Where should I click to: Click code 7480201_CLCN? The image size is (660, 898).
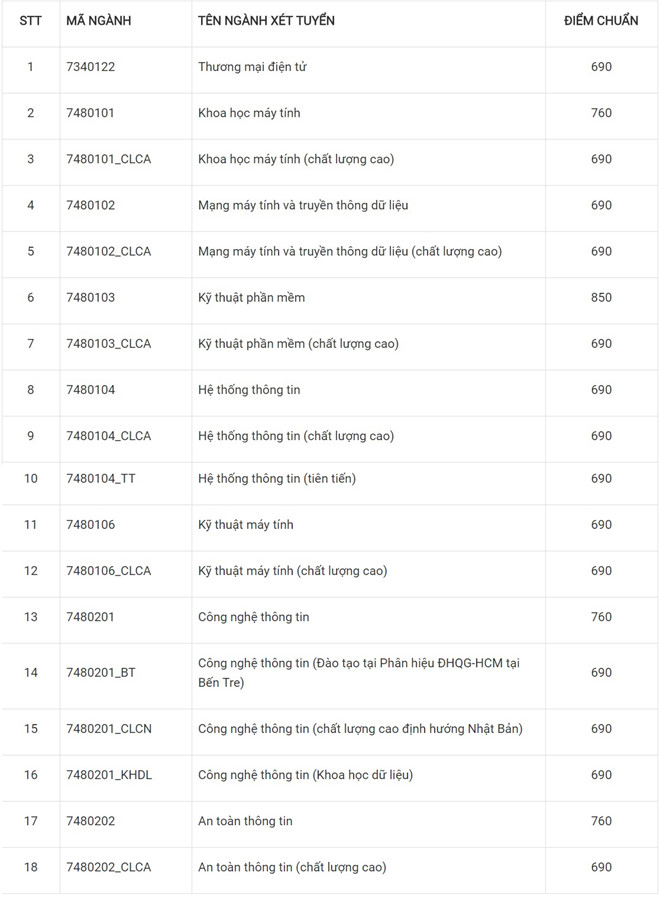click(x=108, y=728)
